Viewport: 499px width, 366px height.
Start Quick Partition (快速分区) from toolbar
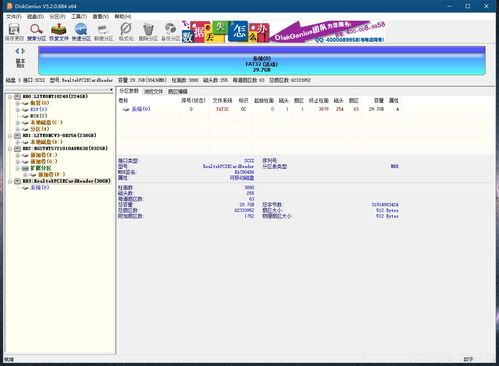click(81, 32)
